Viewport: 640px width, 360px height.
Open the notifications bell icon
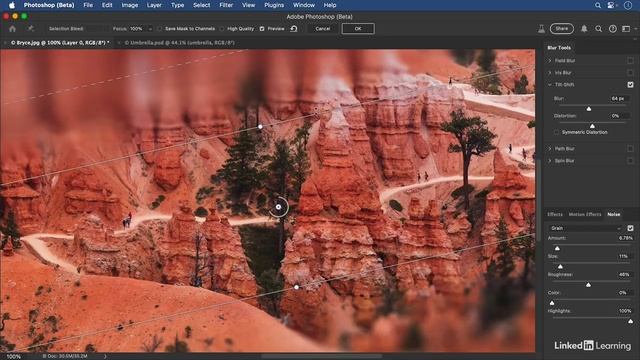584,29
